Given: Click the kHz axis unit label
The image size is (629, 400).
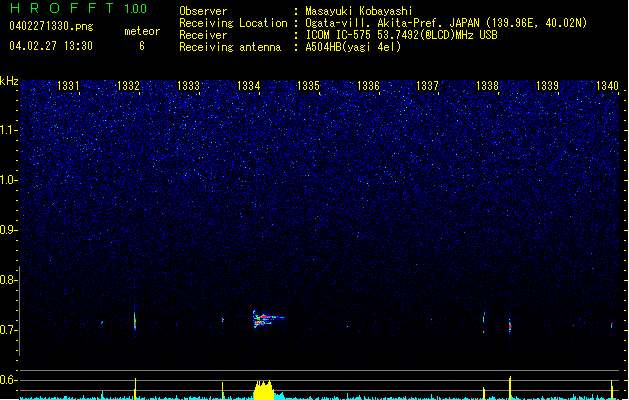Looking at the screenshot, I should pyautogui.click(x=9, y=81).
